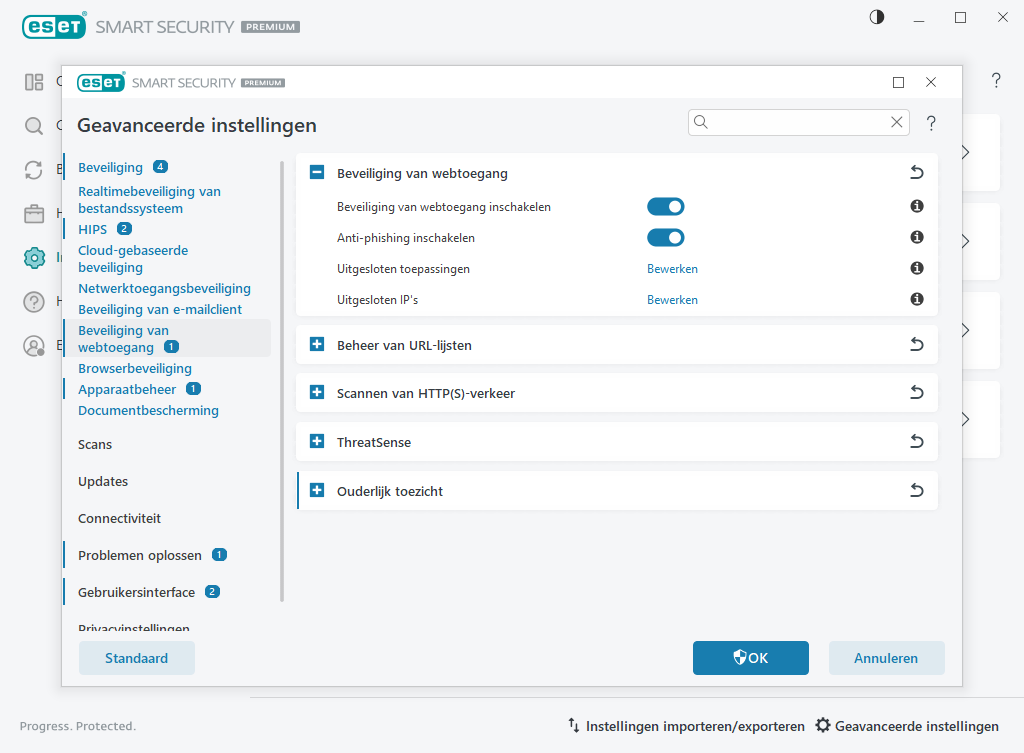The height and width of the screenshot is (753, 1024).
Task: Focus the settings search input field
Action: tap(795, 122)
